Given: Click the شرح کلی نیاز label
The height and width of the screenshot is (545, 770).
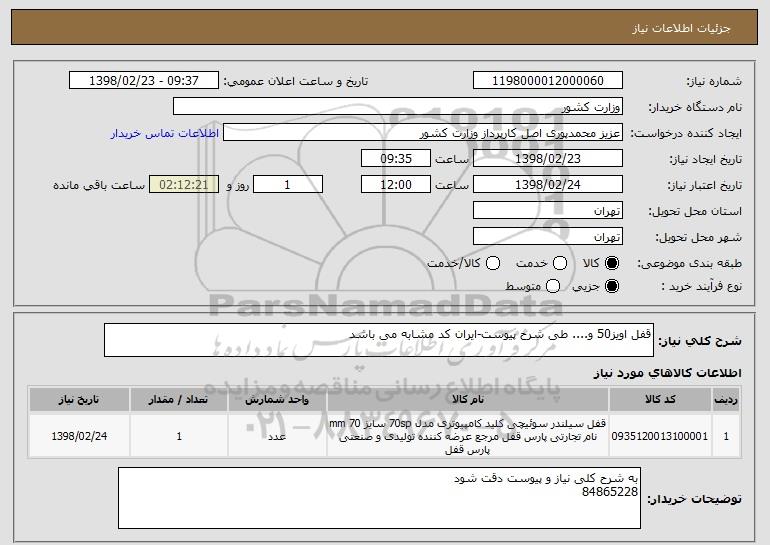Looking at the screenshot, I should click(x=700, y=341).
